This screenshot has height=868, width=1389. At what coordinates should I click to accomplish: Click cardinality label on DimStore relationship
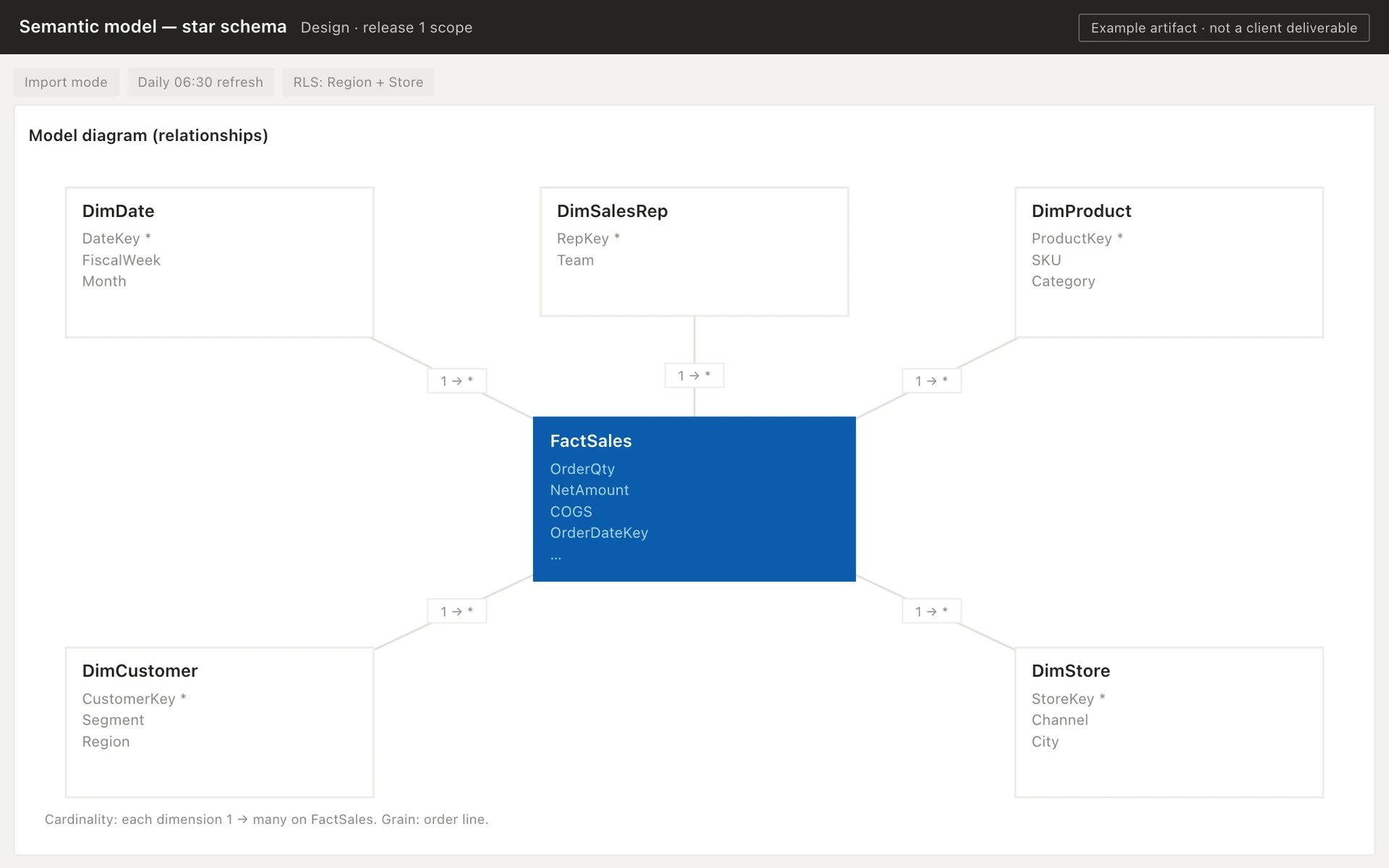coord(931,611)
